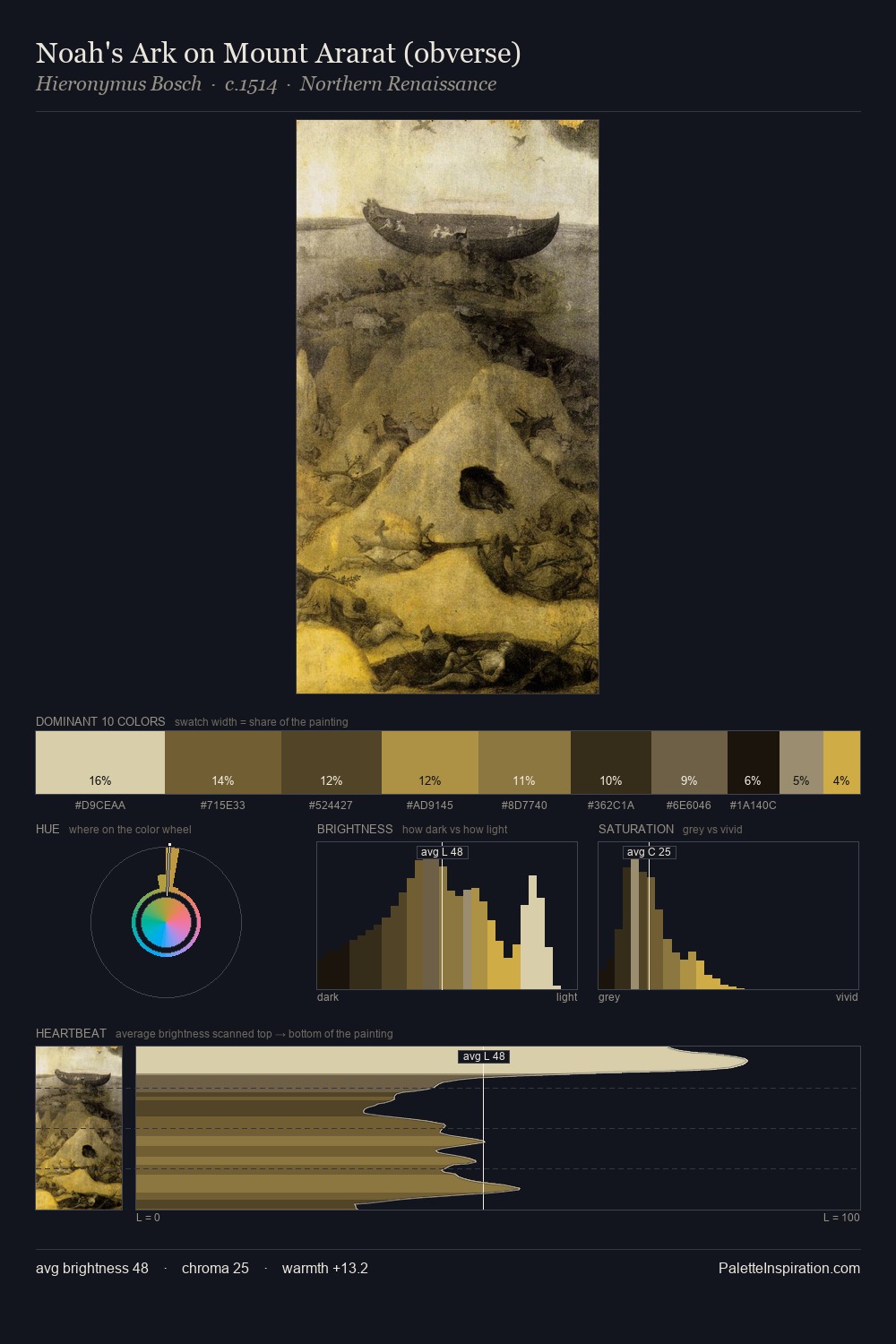The width and height of the screenshot is (896, 1344).
Task: Click the 'dark' axis label
Action: coord(328,997)
